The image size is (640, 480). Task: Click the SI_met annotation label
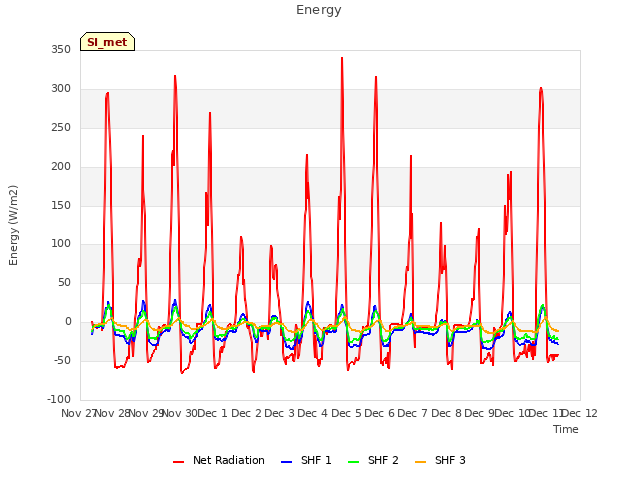click(x=107, y=42)
